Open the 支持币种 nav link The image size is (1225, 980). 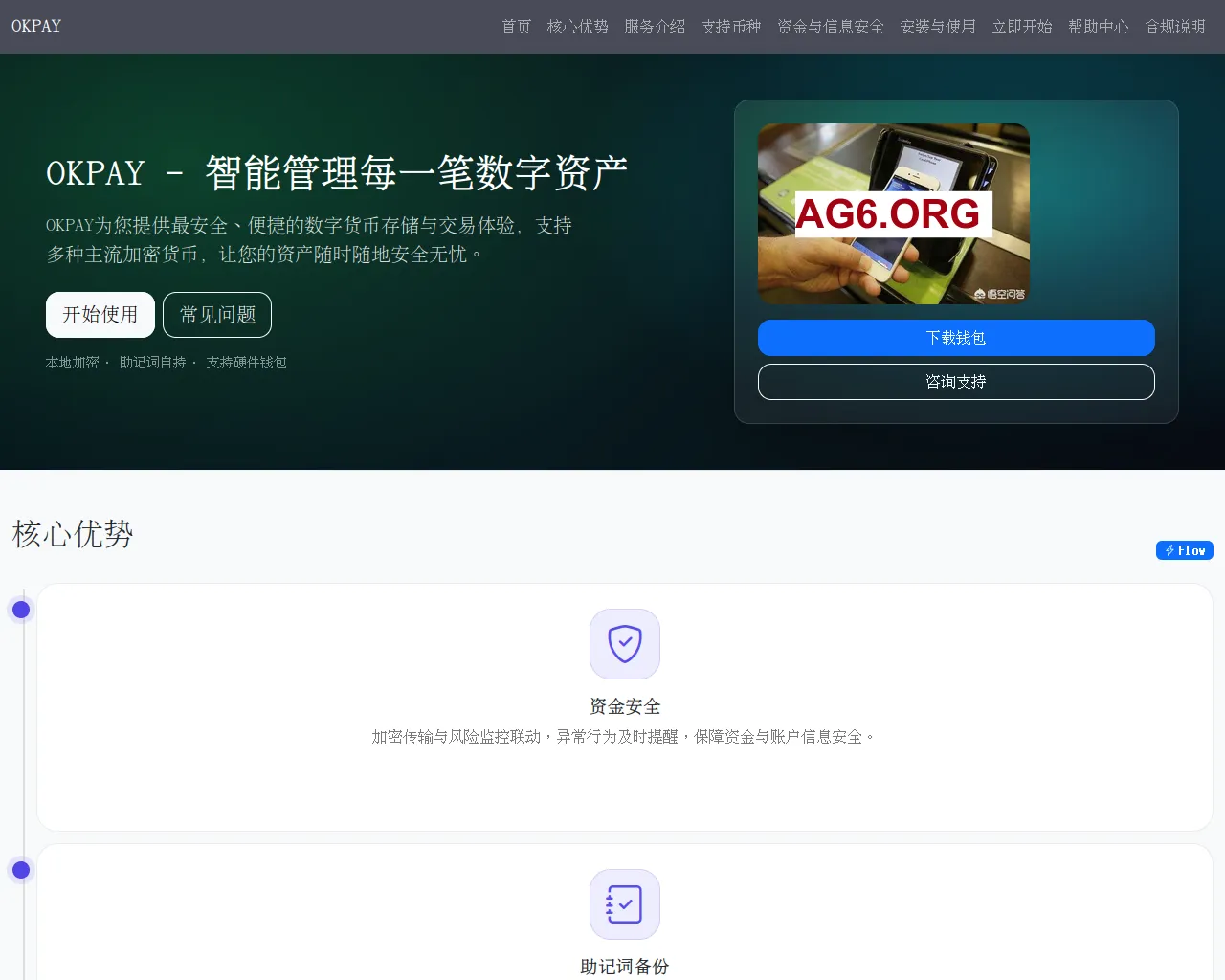point(731,27)
